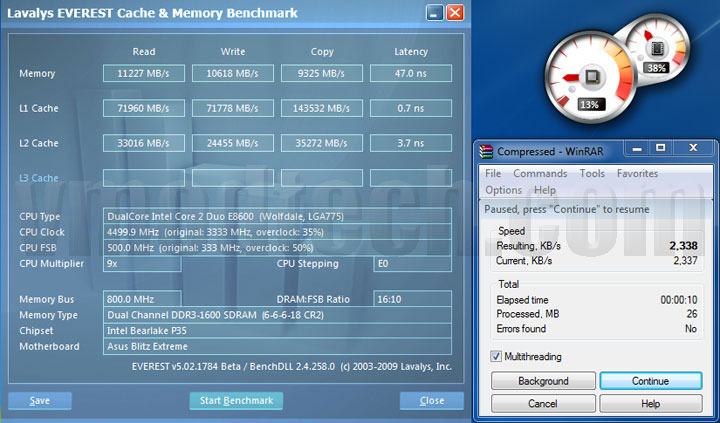This screenshot has height=423, width=720.
Task: Click the CPU Clock field showing 4499.9 MHz
Action: tap(277, 232)
